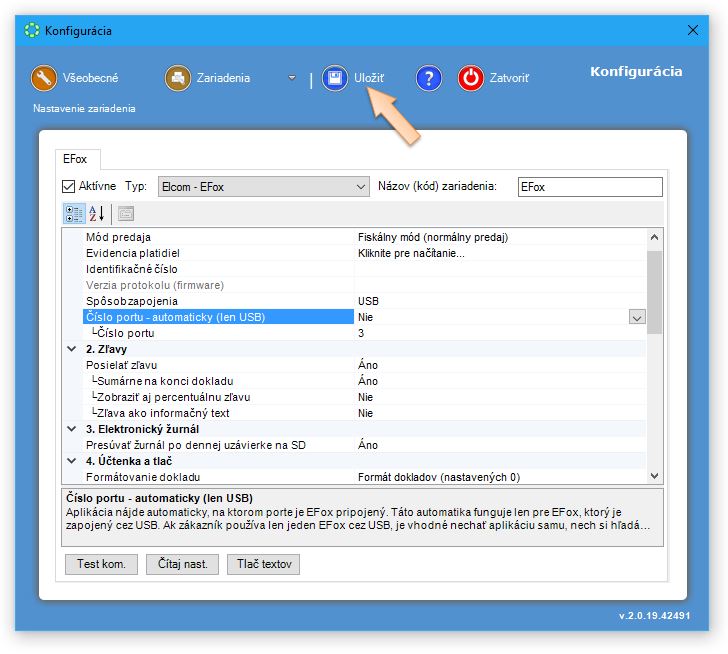Click the Všeobecné wrench icon
The height and width of the screenshot is (654, 728).
coord(44,78)
